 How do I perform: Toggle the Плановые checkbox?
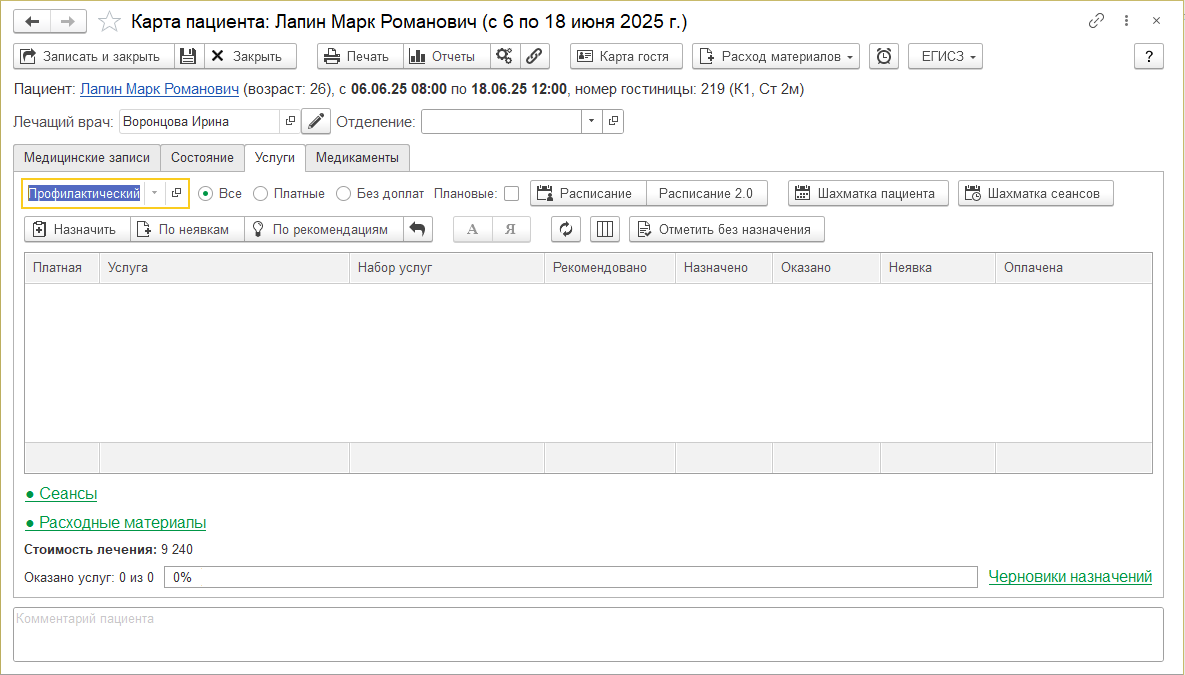point(512,194)
